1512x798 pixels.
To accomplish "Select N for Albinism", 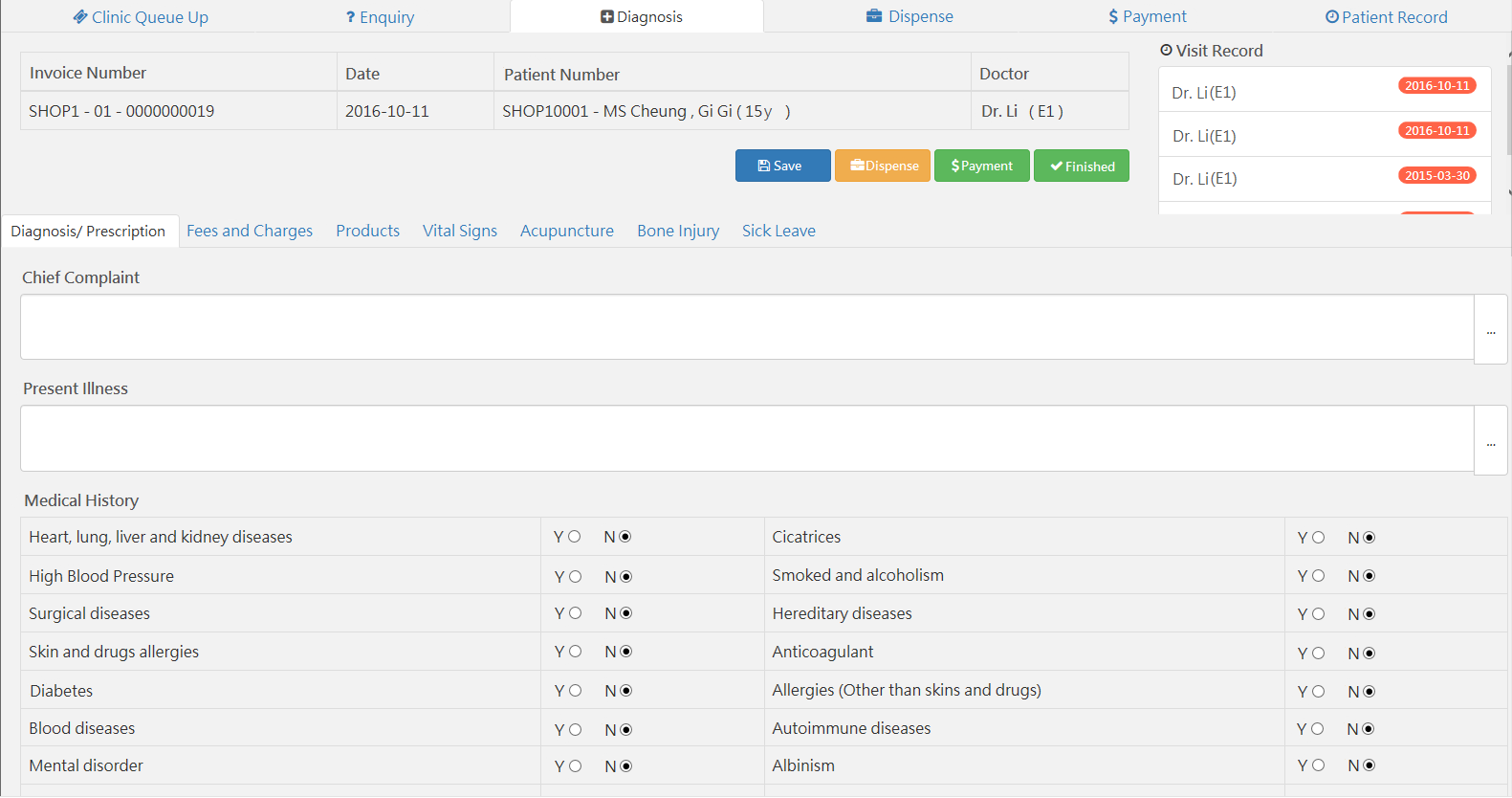I will click(1369, 765).
